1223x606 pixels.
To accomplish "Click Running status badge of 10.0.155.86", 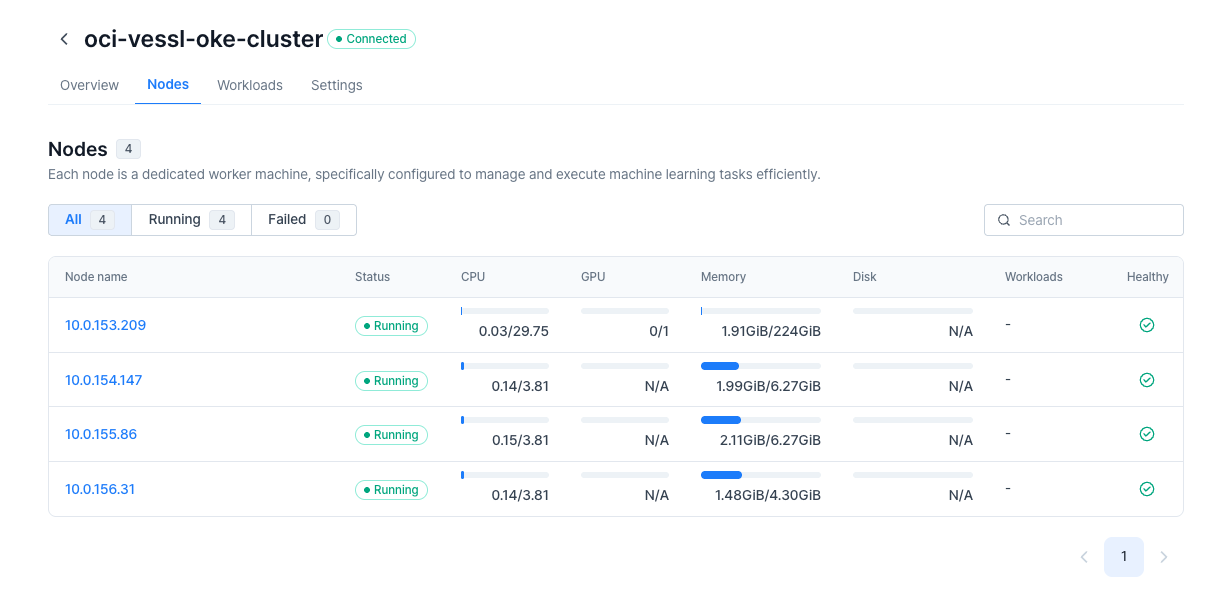I will click(x=391, y=435).
